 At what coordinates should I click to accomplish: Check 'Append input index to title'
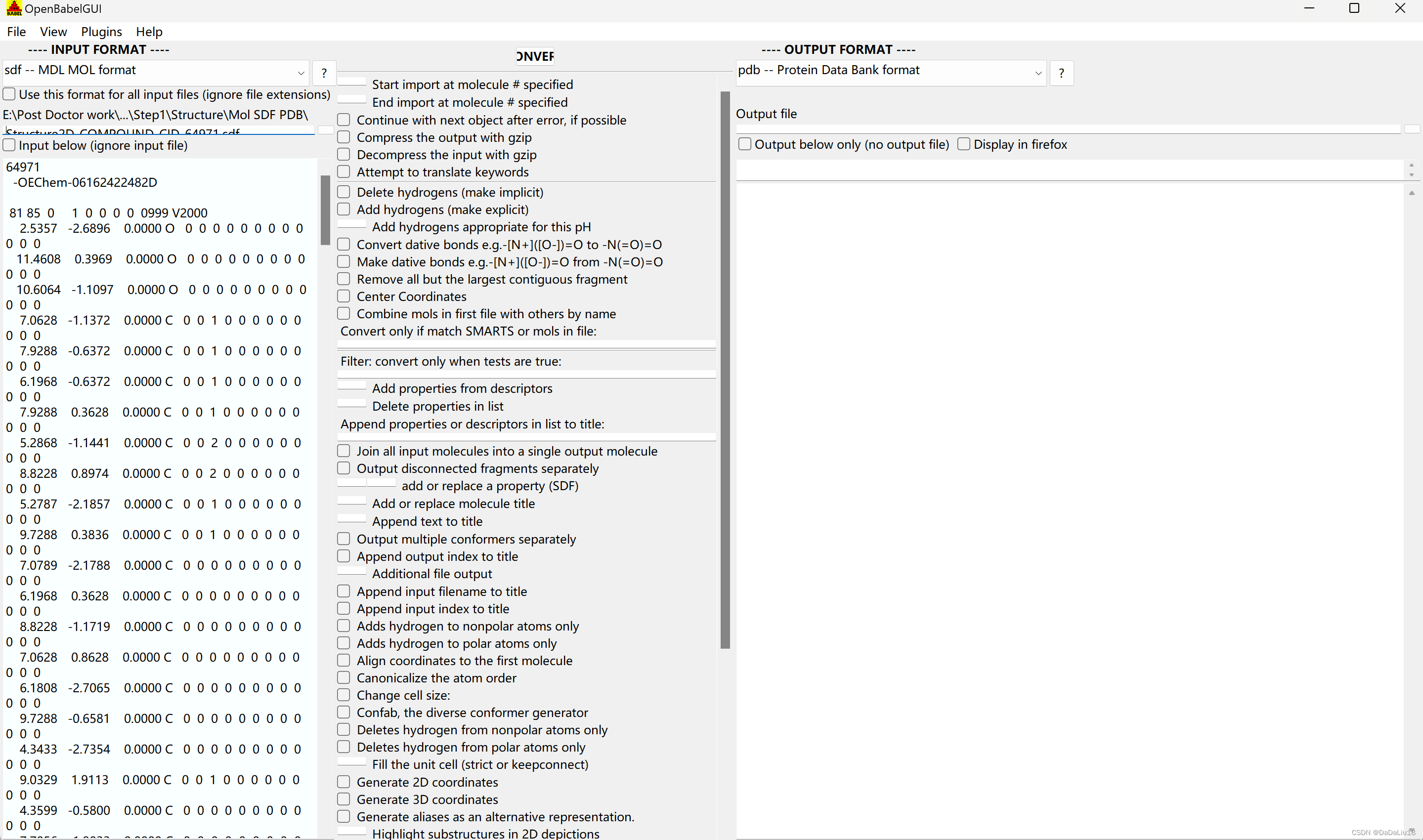coord(344,608)
